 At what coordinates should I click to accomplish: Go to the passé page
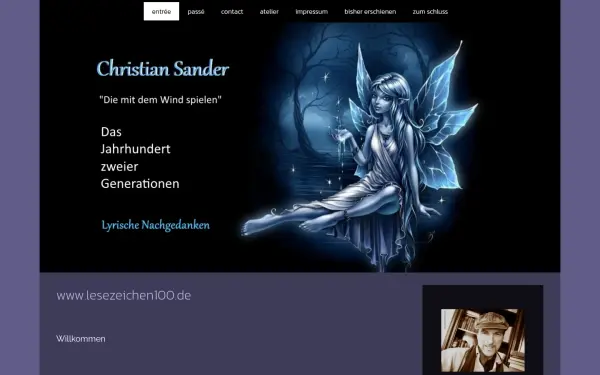pyautogui.click(x=196, y=11)
